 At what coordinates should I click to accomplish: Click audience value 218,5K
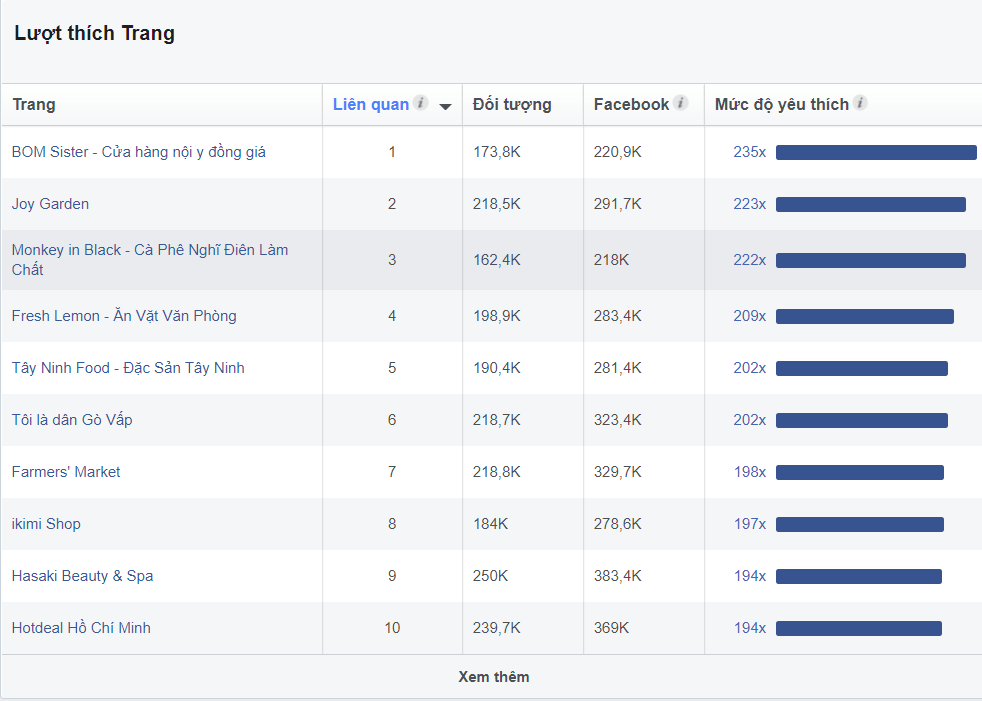(497, 204)
